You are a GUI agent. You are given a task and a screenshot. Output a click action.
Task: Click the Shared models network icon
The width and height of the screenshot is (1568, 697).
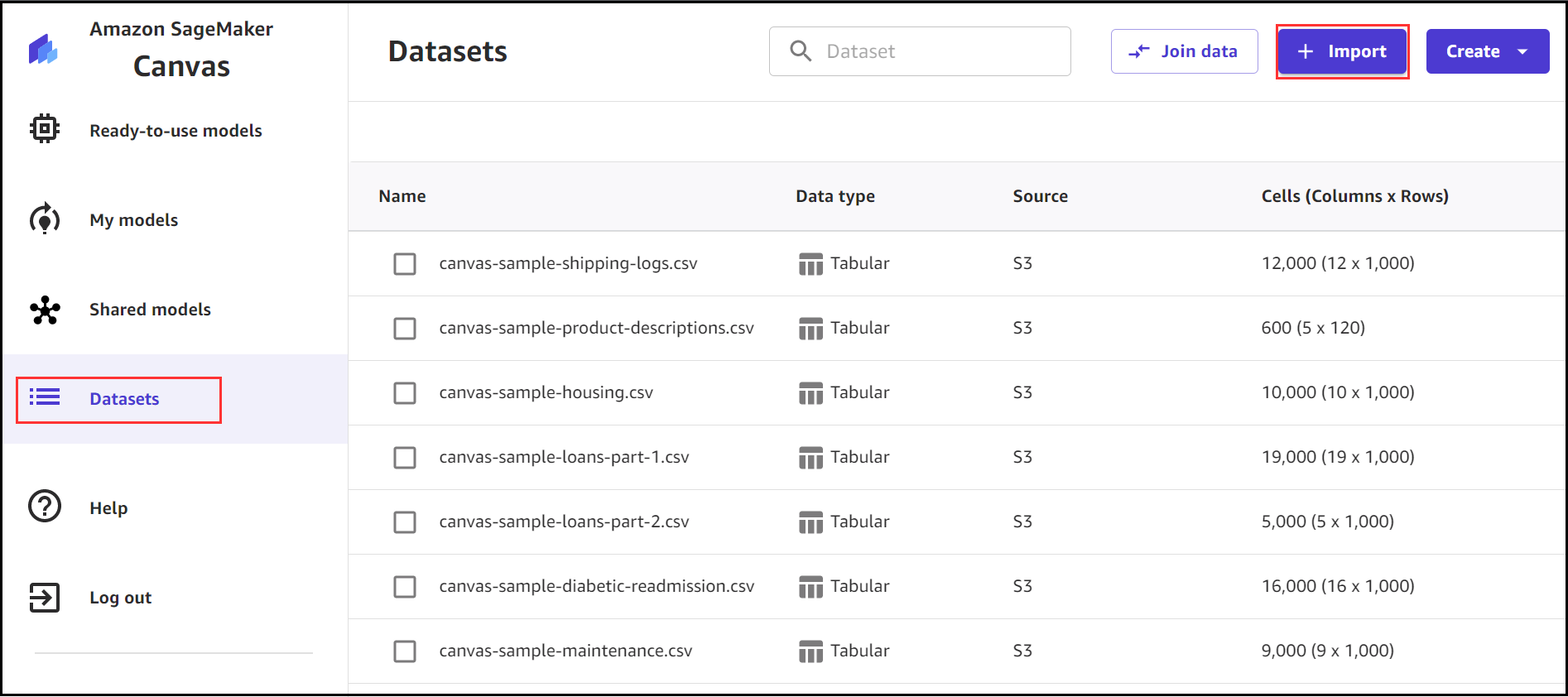45,310
